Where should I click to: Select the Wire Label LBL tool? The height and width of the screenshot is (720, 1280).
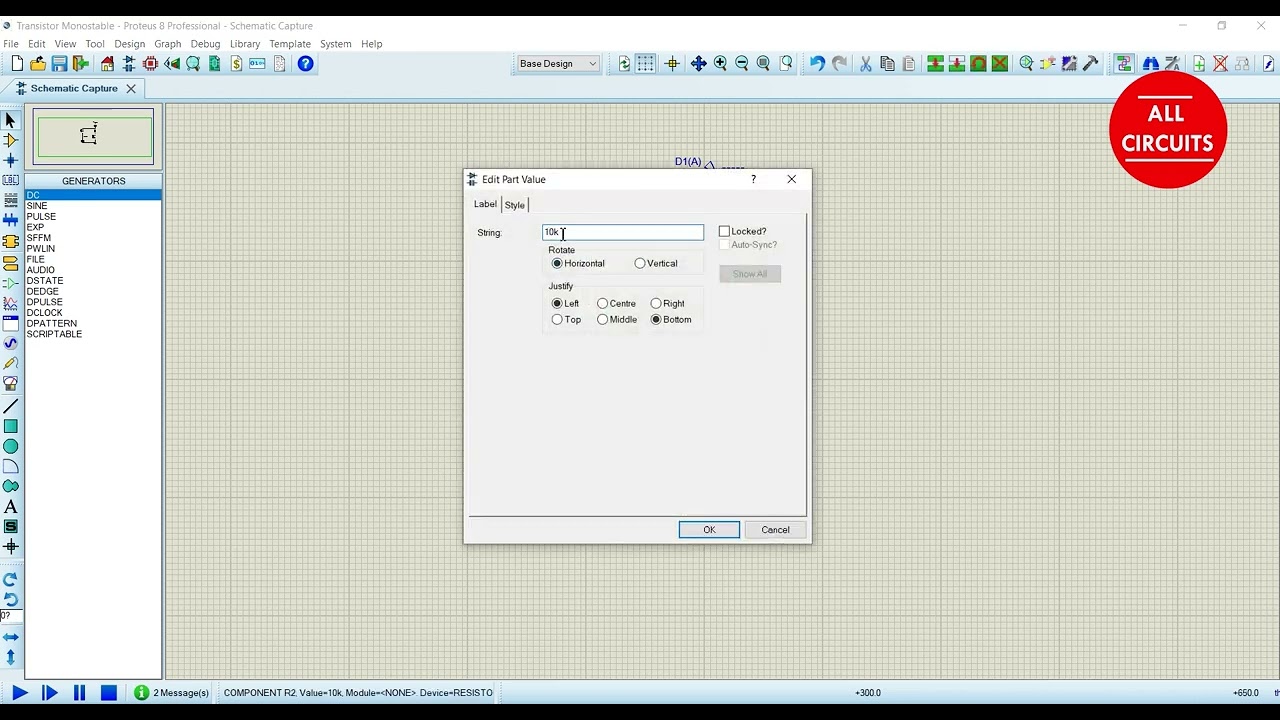click(x=11, y=181)
